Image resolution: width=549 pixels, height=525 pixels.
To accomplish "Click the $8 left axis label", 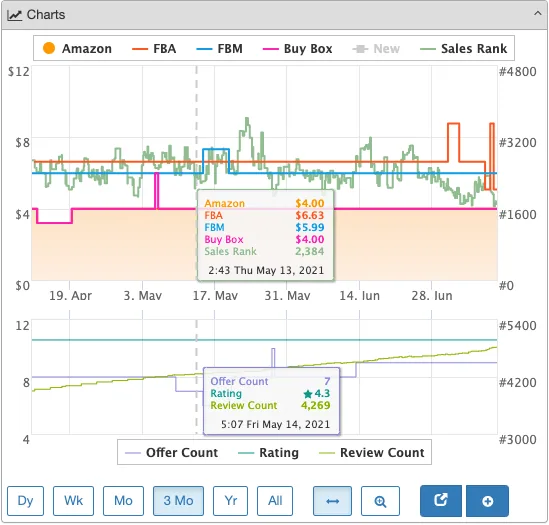I will tap(22, 143).
